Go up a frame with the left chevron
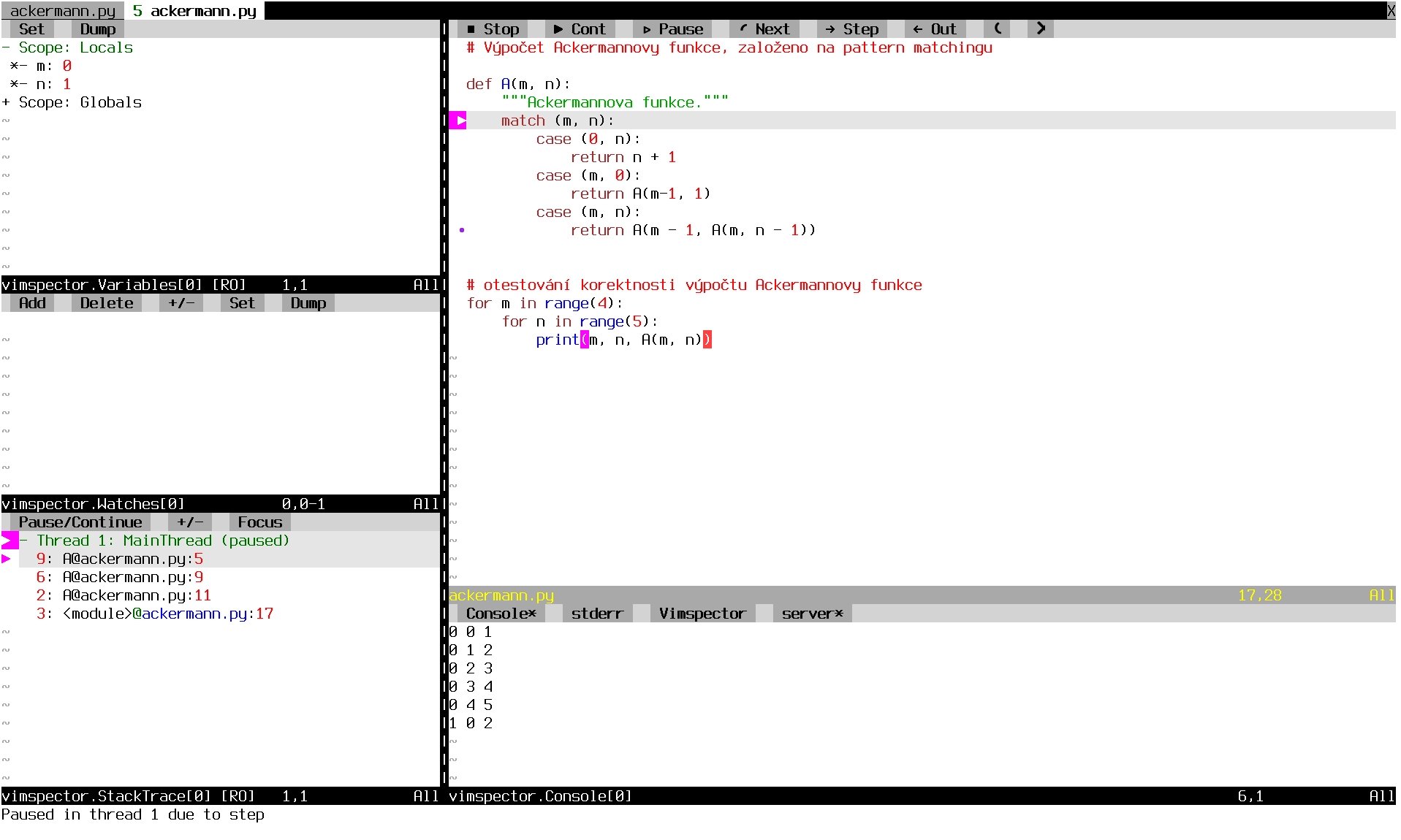The image size is (1401, 840). 997,29
